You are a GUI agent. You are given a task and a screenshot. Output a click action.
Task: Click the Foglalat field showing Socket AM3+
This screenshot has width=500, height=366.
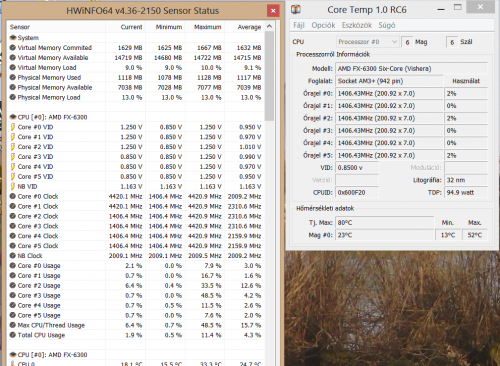[389, 81]
